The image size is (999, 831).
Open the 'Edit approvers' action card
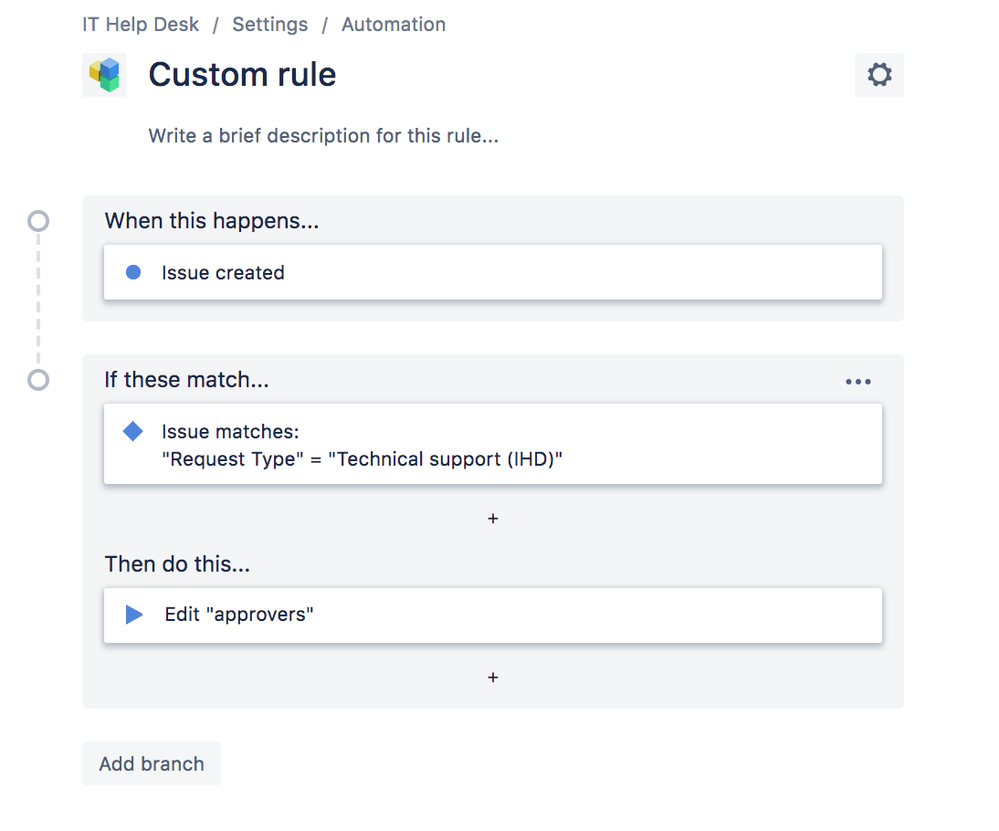click(493, 615)
